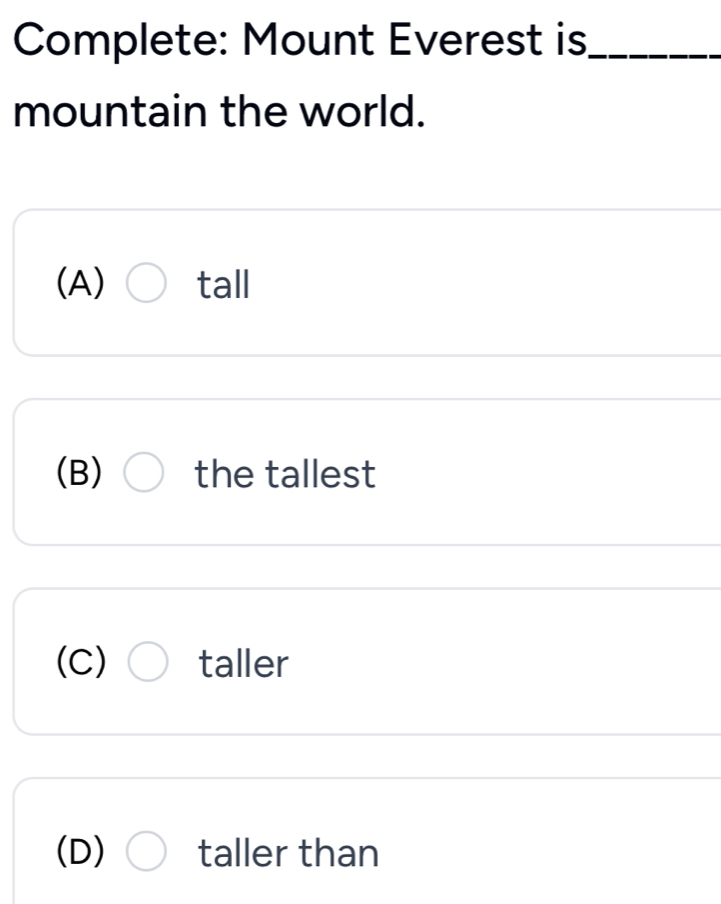Screen dimensions: 721x904
Task: Choose the radio circle beside 'taller'
Action: 147,663
